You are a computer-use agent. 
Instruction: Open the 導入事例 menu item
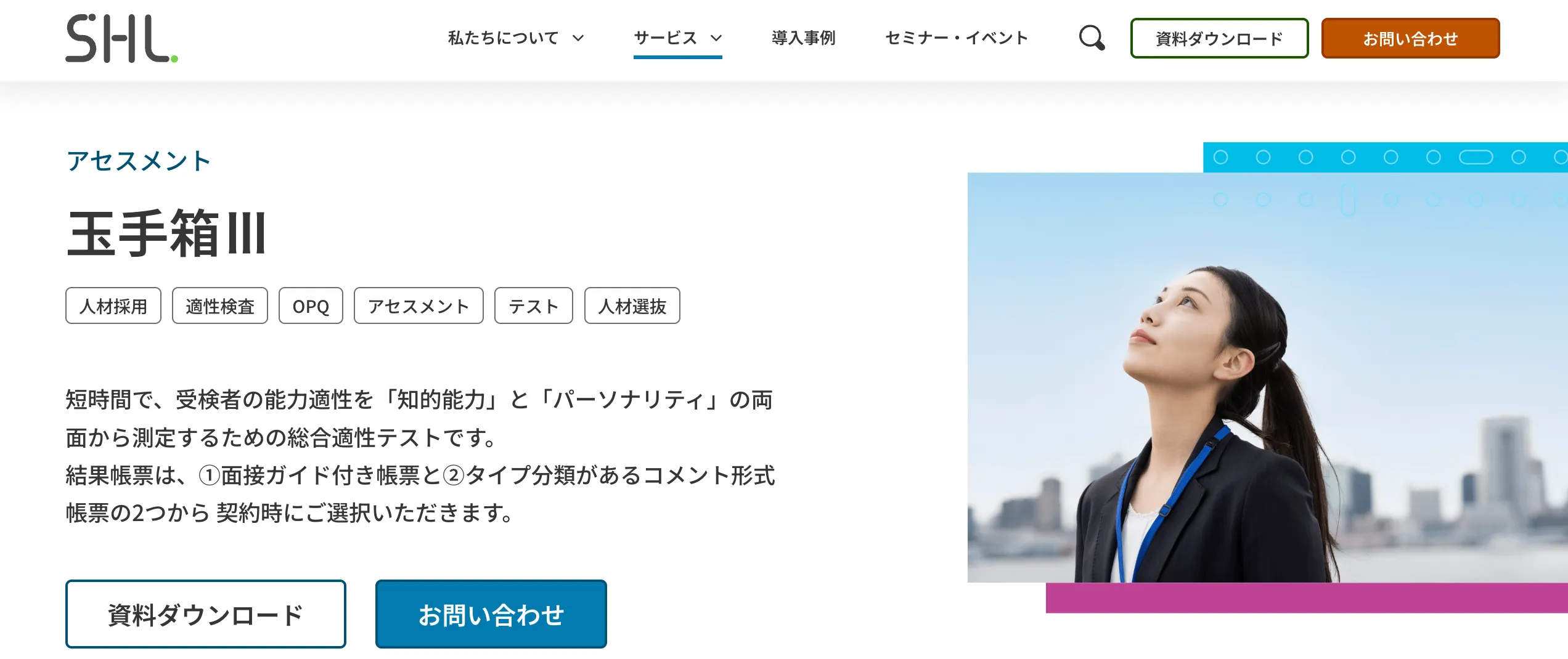point(804,38)
